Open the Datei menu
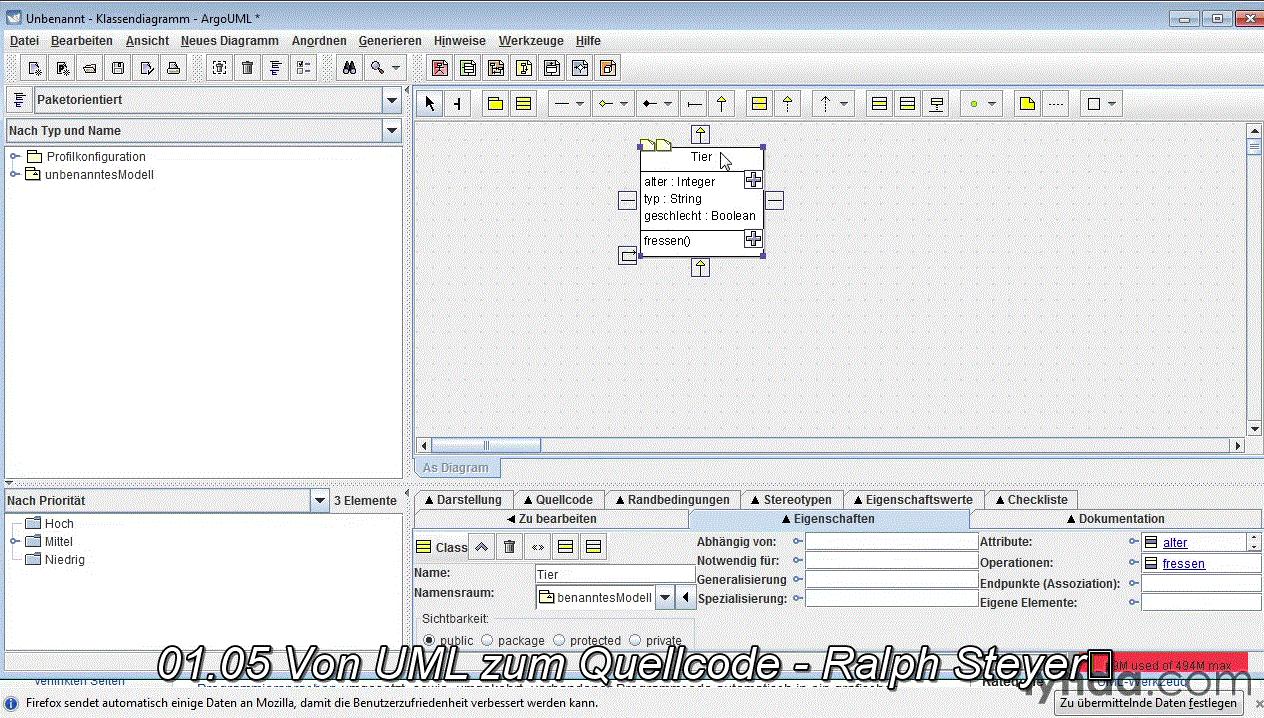 coord(24,40)
